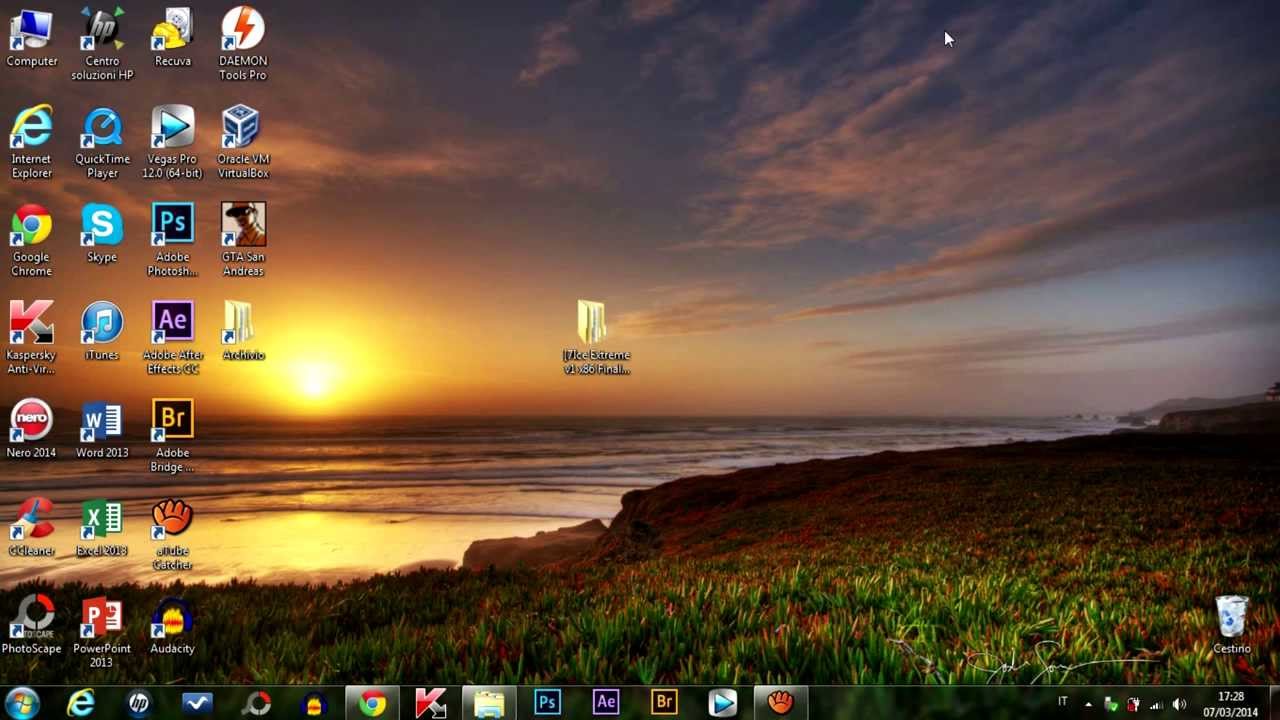Open PhotoScape from the taskbar
Image resolution: width=1280 pixels, height=720 pixels.
tap(256, 704)
